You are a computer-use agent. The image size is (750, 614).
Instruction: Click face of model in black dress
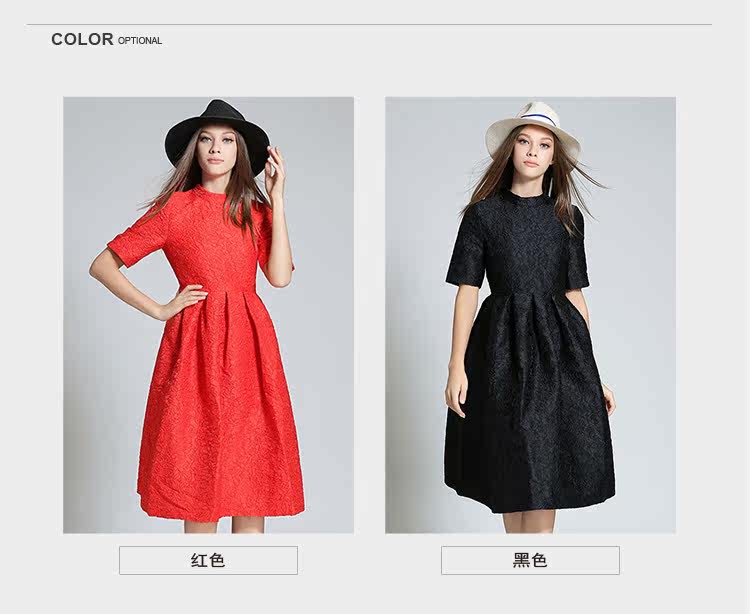(x=534, y=147)
